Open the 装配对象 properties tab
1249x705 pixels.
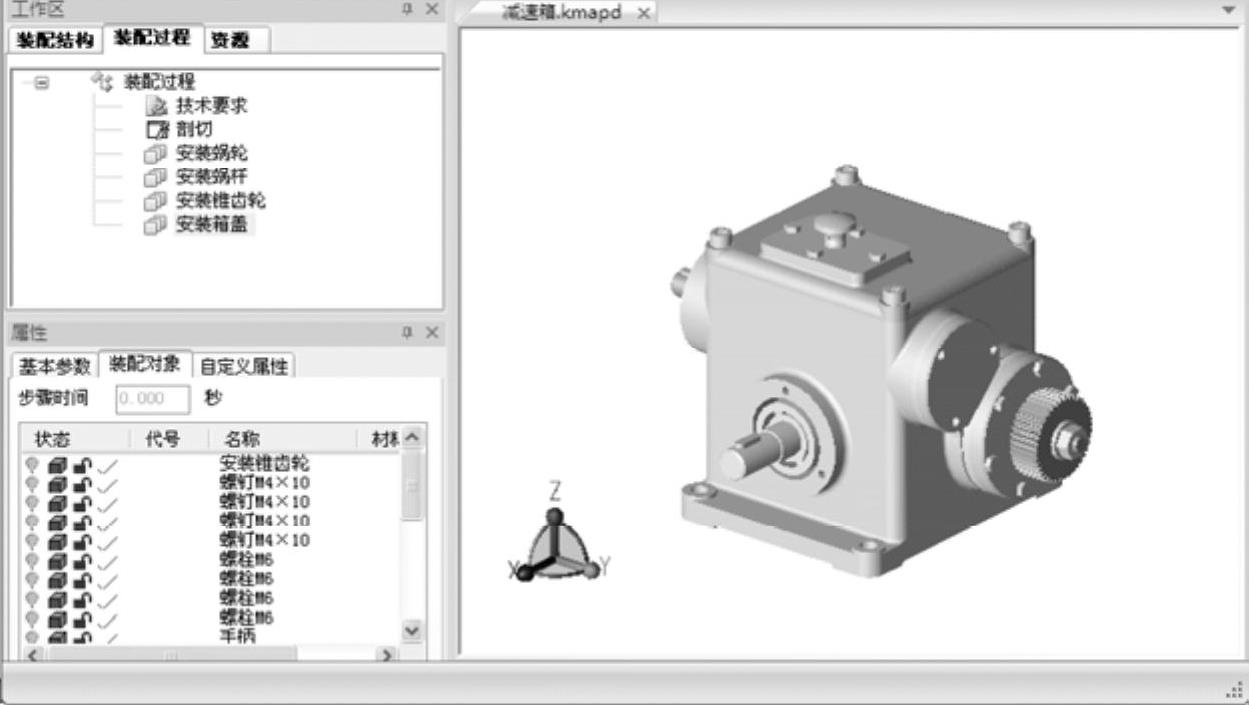tap(144, 364)
